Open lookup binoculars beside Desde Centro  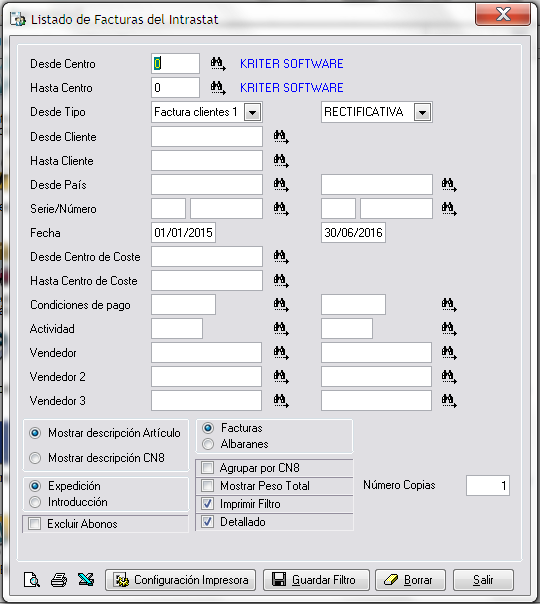[x=218, y=64]
